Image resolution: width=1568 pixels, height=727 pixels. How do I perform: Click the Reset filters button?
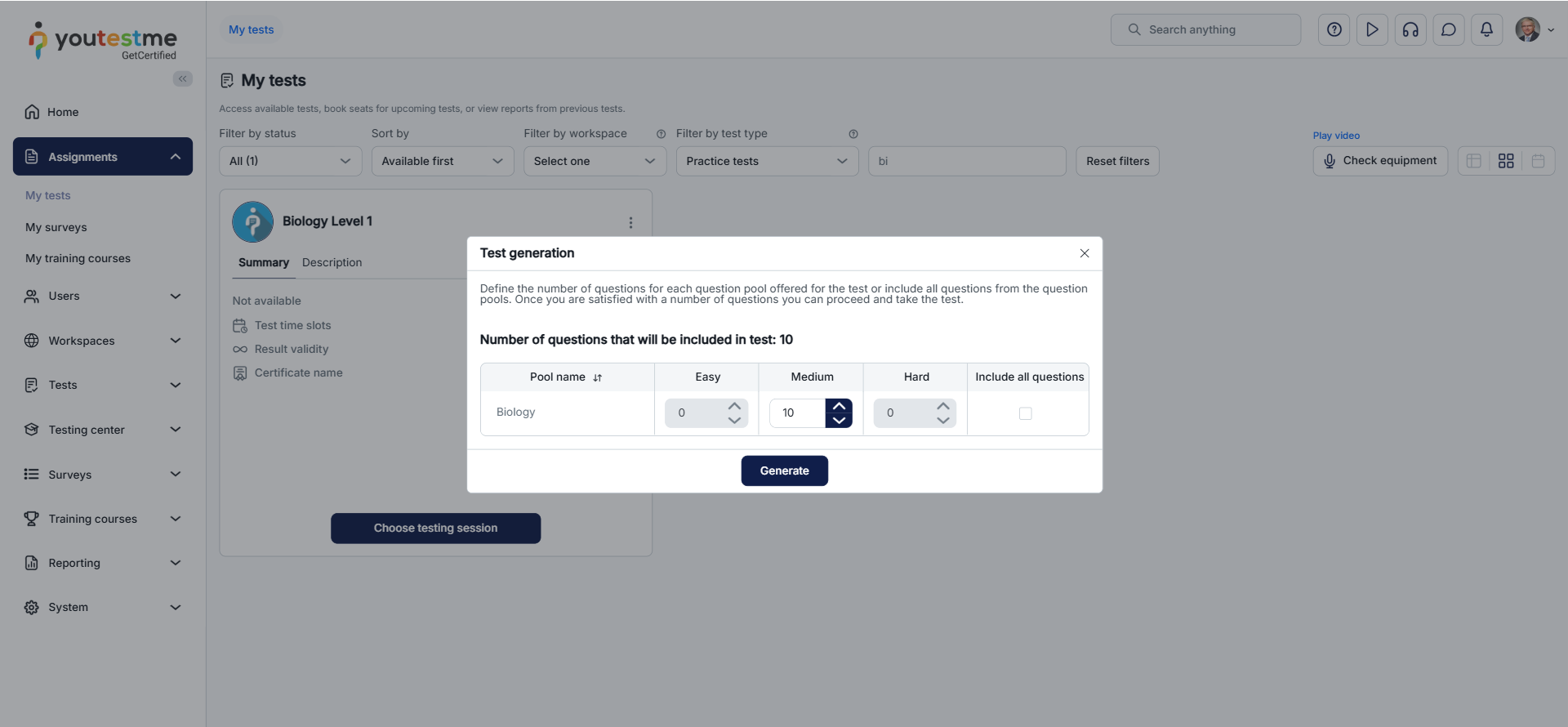(x=1117, y=161)
